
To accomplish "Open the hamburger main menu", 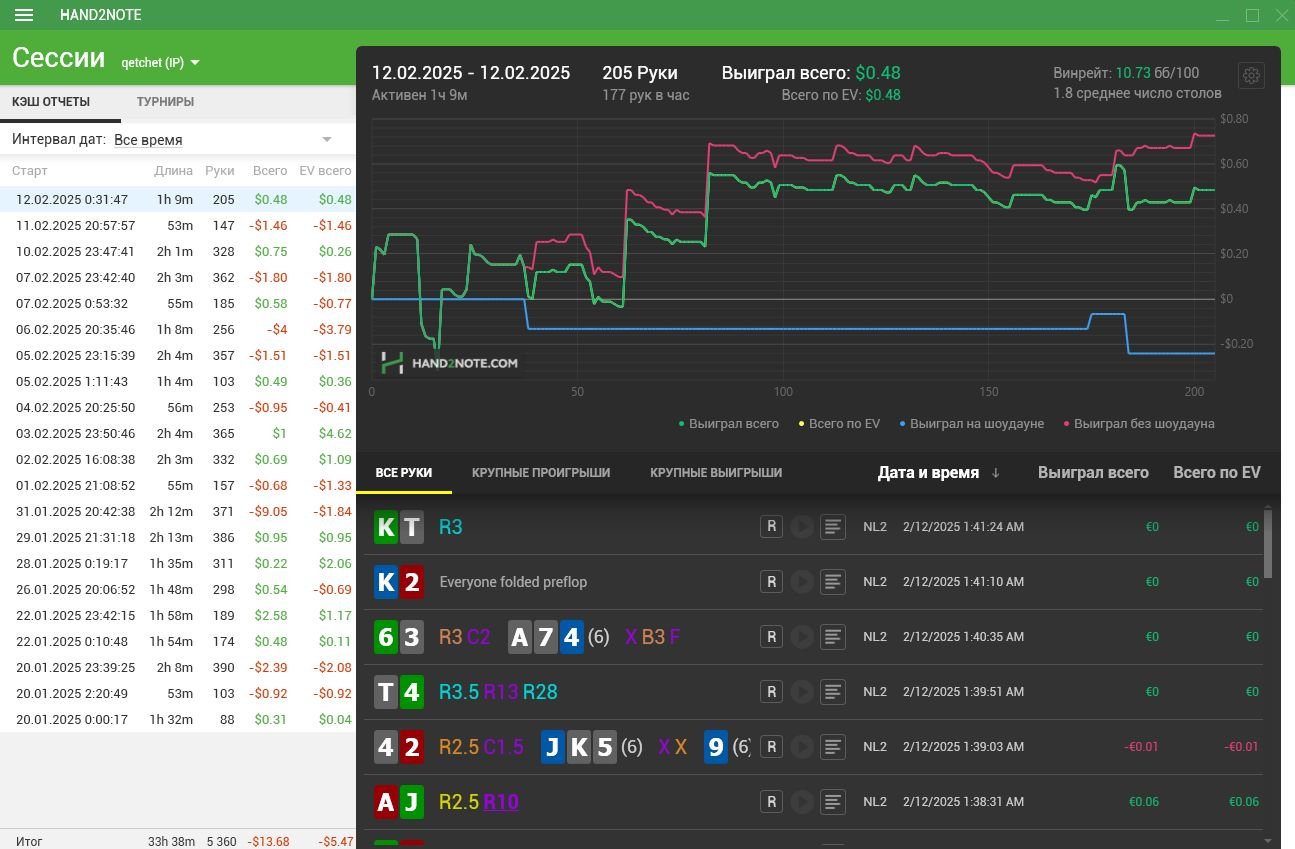I will coord(25,15).
